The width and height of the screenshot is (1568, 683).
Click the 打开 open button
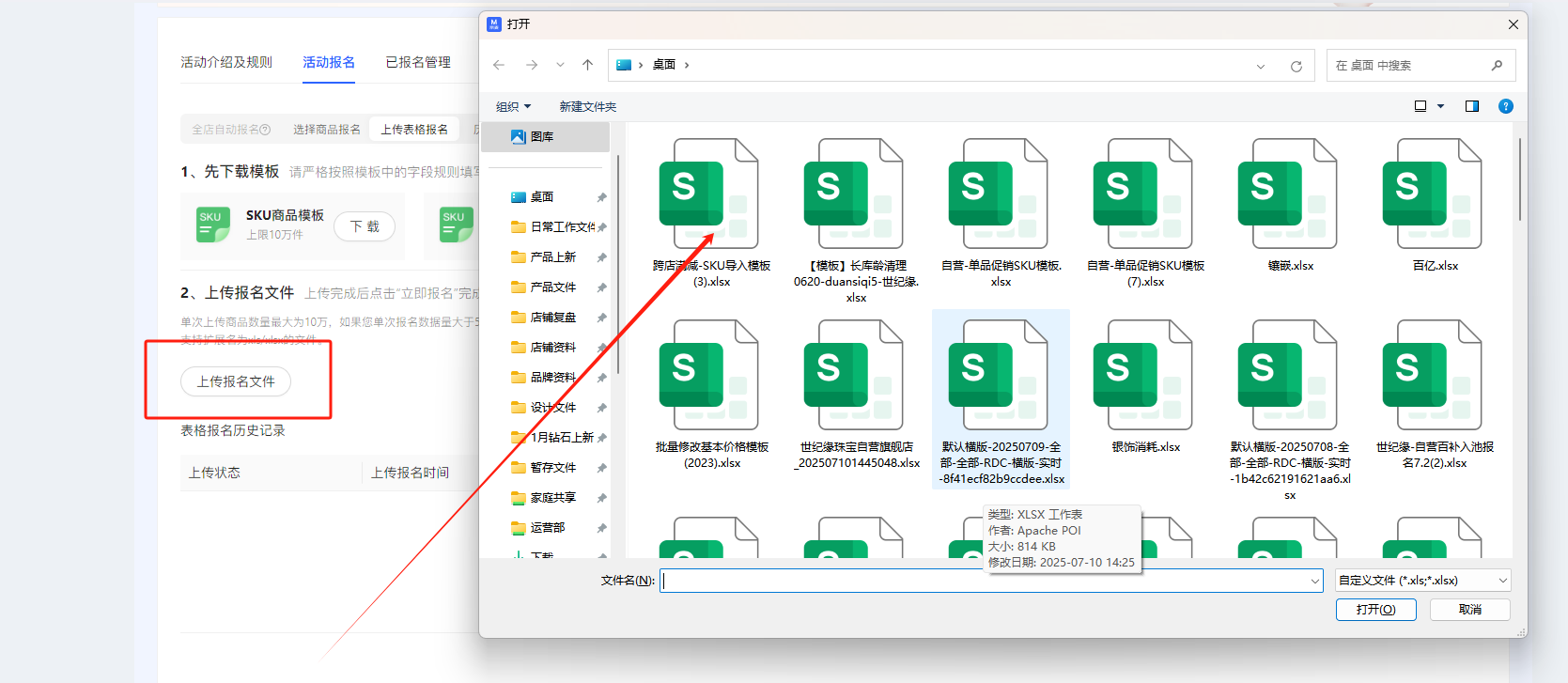click(1375, 610)
